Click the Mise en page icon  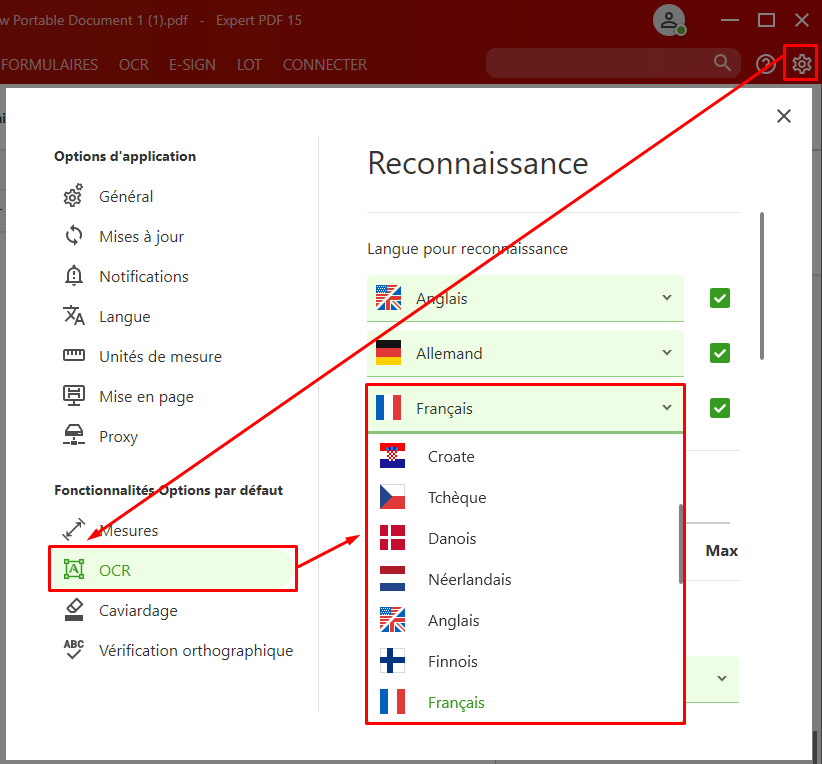tap(74, 395)
